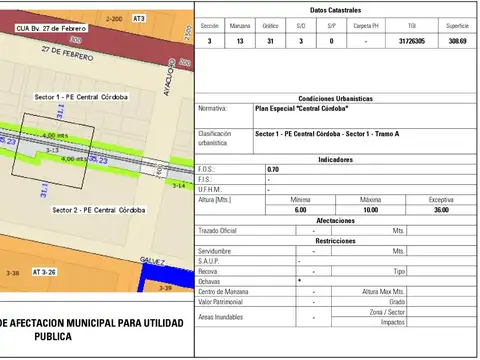Click the "S/P" column header

[331, 26]
